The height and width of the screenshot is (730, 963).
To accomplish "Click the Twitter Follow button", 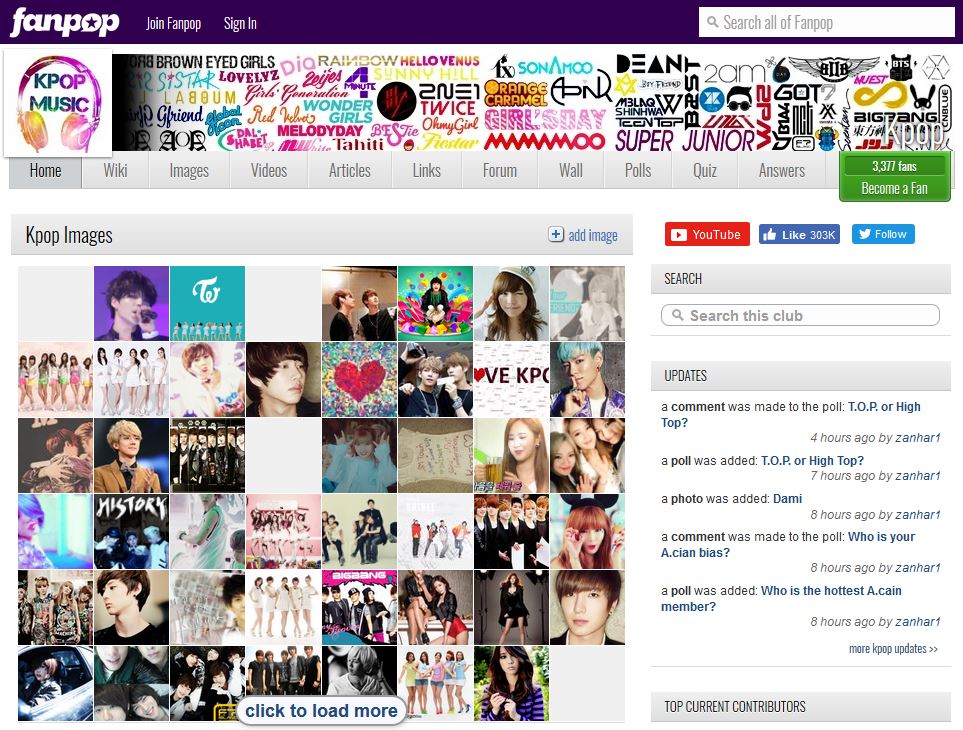I will pos(883,234).
